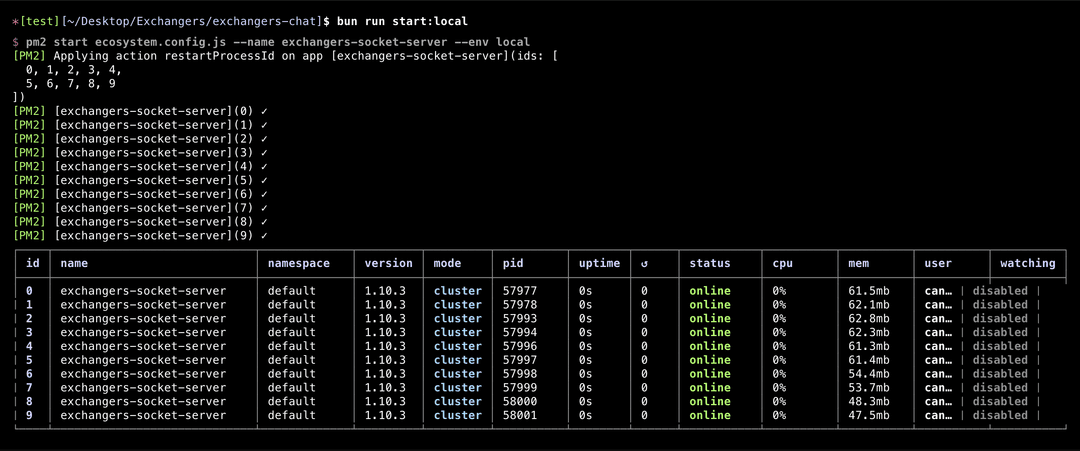
Task: Click pid value 58000
Action: [x=520, y=401]
